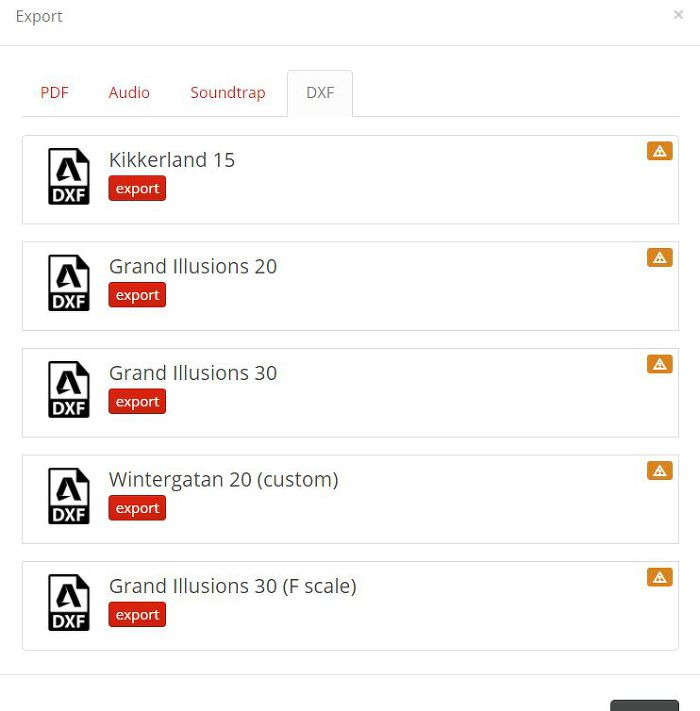The image size is (700, 711).
Task: Open the warning badge for Wintergatan 20 (custom)
Action: 660,471
